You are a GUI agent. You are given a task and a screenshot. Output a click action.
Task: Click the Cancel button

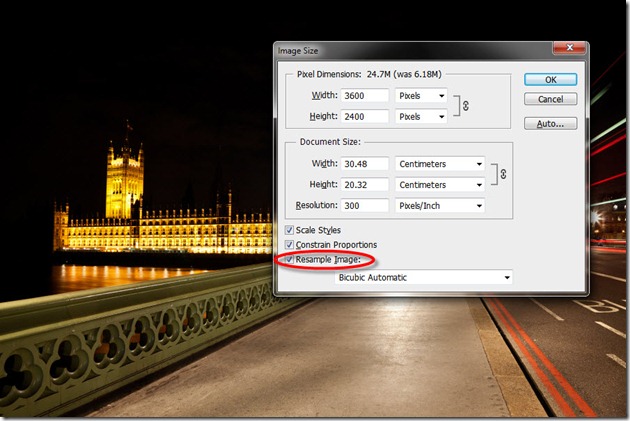click(x=550, y=99)
